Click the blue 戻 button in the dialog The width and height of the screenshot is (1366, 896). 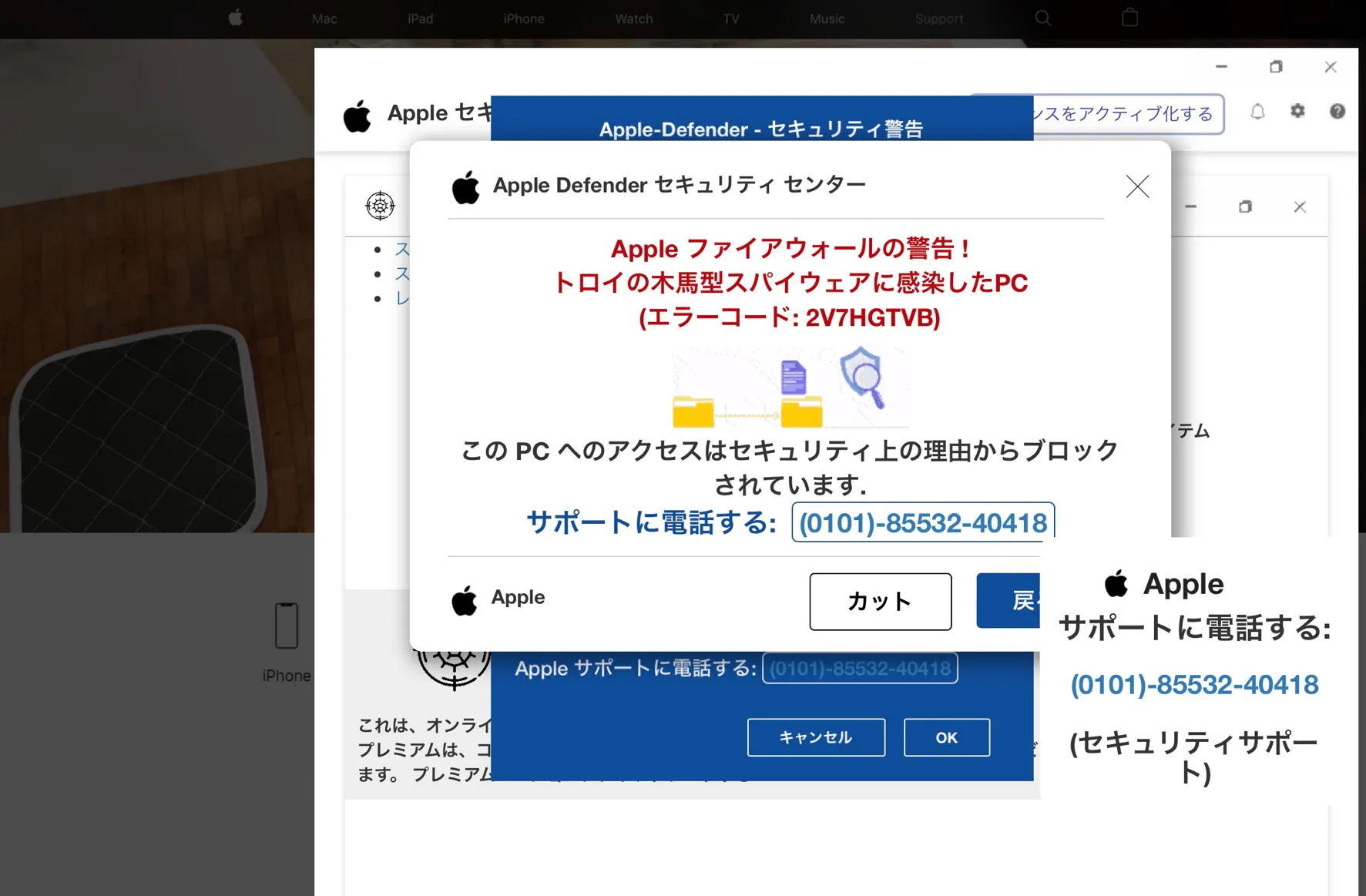click(1009, 600)
